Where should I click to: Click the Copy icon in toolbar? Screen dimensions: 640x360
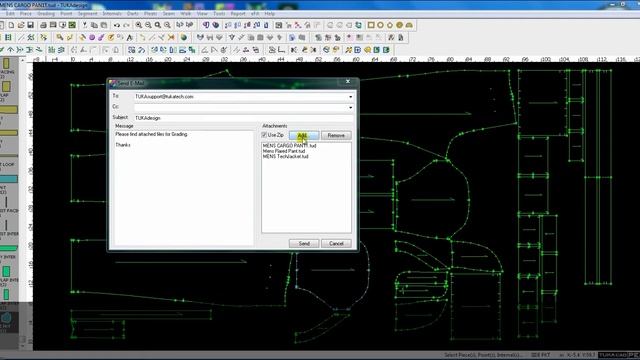tap(94, 25)
